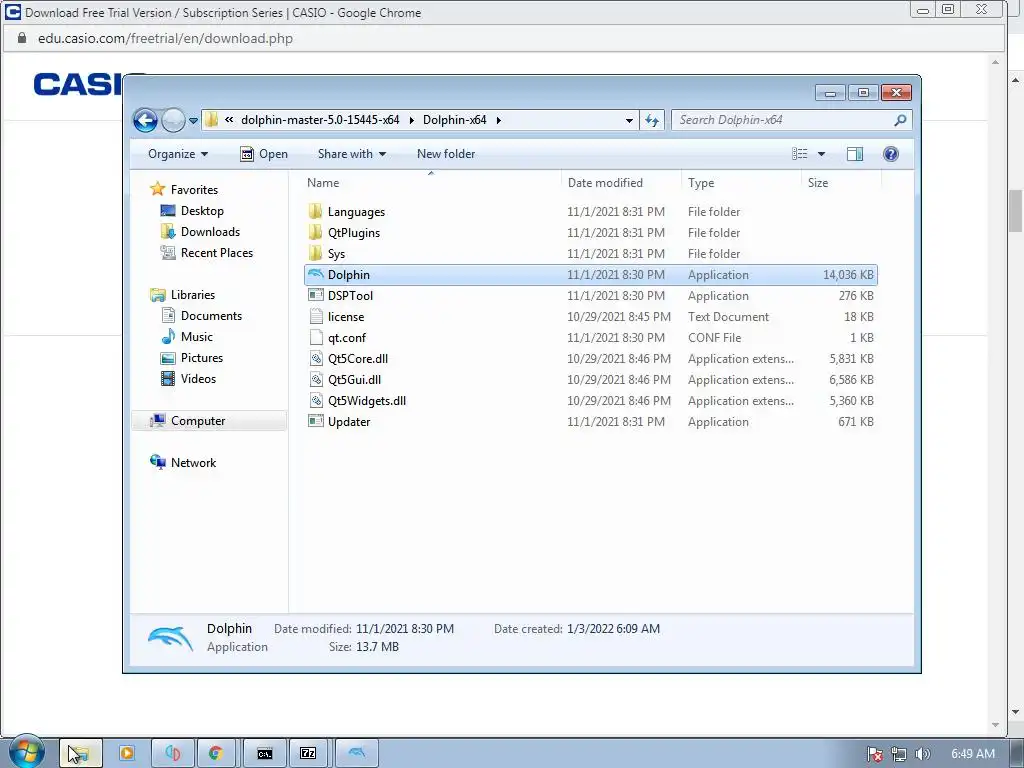Click the 6:49 AM taskbar clock
This screenshot has height=768, width=1024.
[972, 754]
